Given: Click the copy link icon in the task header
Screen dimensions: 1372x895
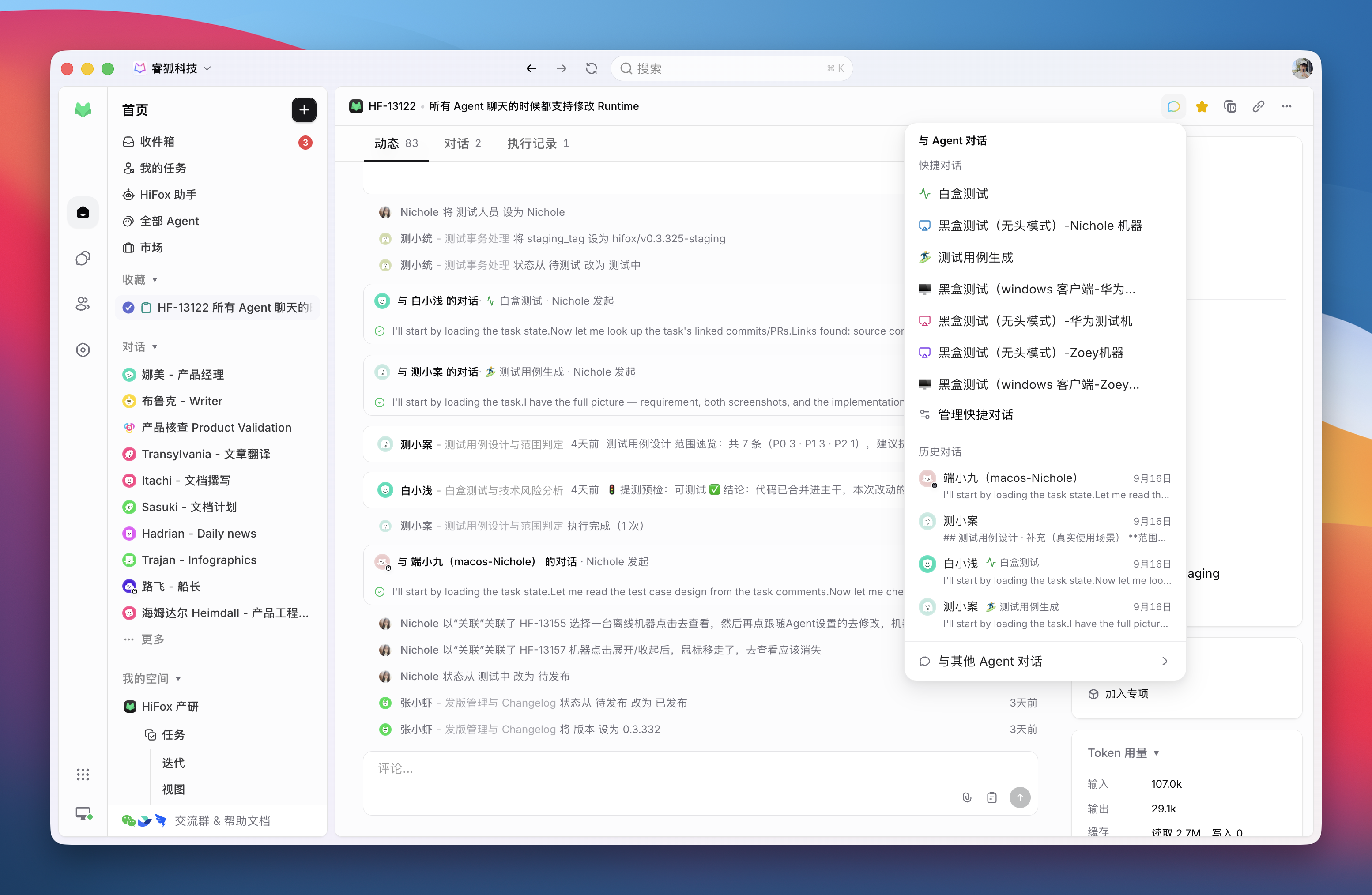Looking at the screenshot, I should pos(1259,107).
